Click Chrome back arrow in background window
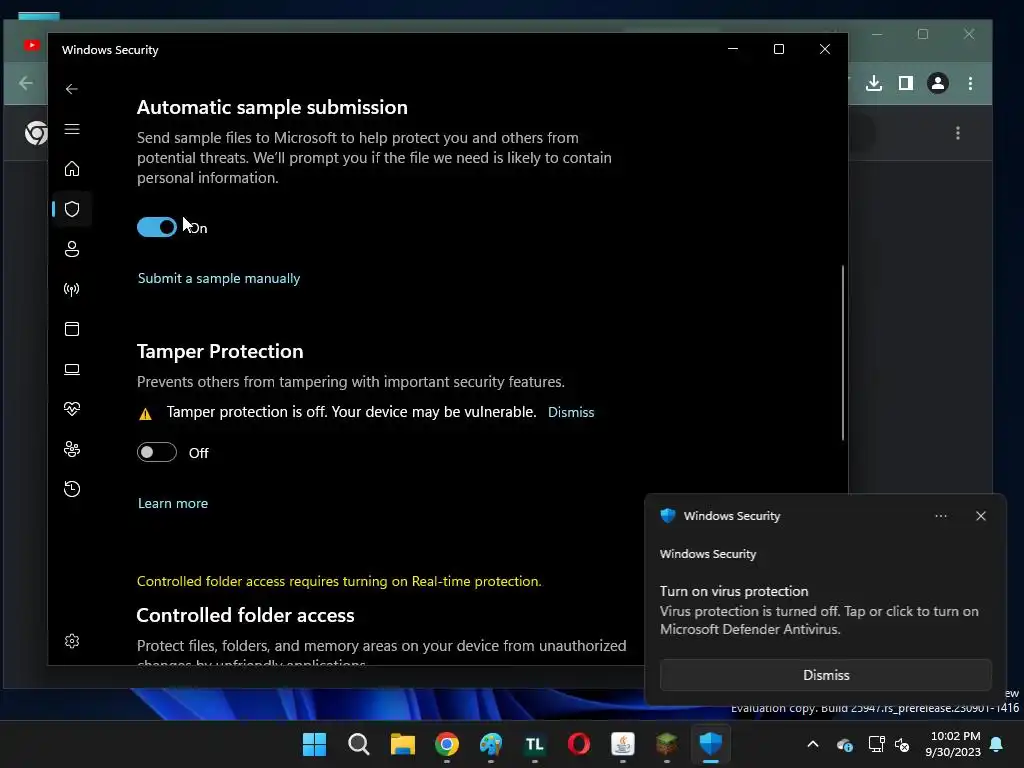1024x768 pixels. 26,83
